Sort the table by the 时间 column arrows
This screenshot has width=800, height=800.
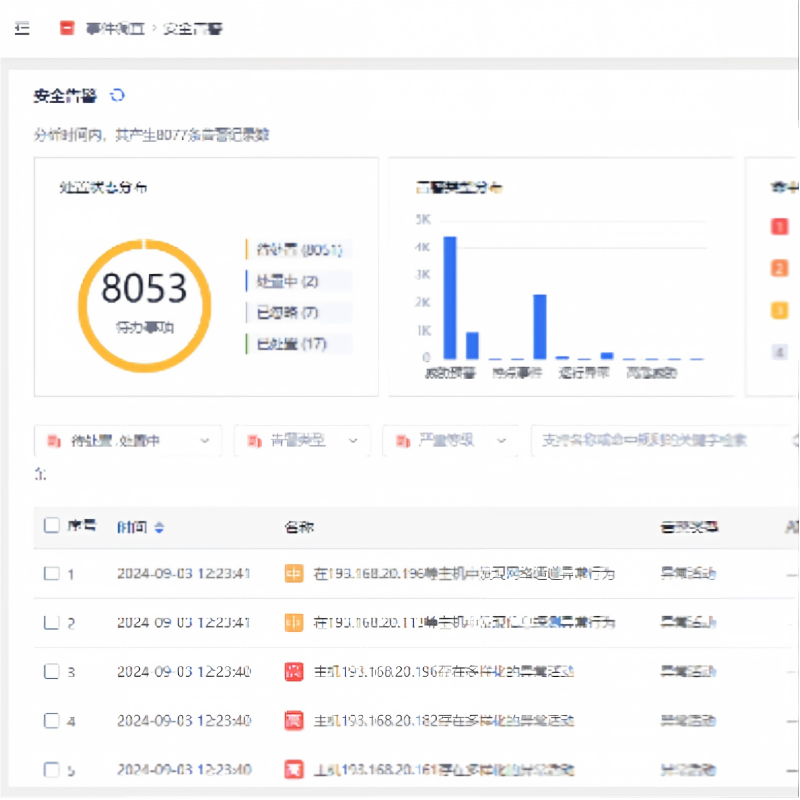click(159, 527)
